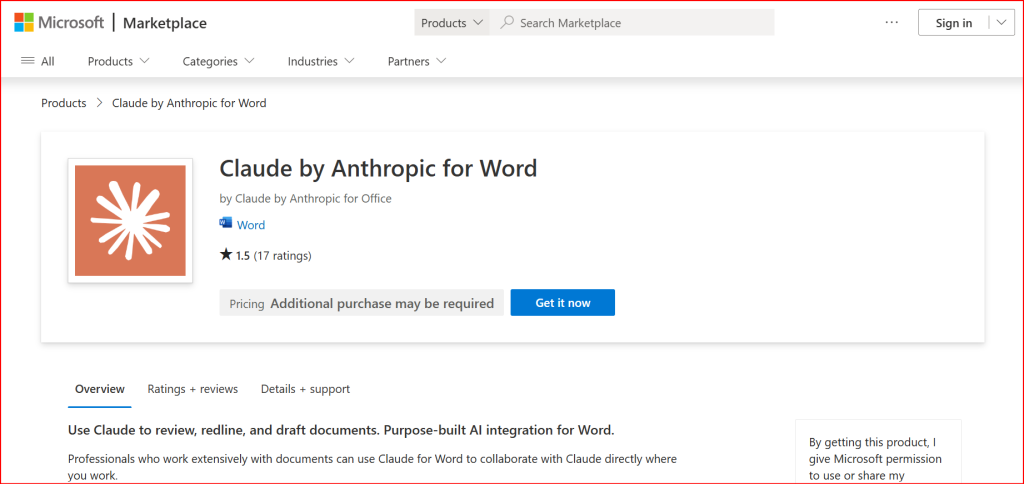1024x484 pixels.
Task: Click the hamburger All menu icon
Action: click(x=28, y=61)
